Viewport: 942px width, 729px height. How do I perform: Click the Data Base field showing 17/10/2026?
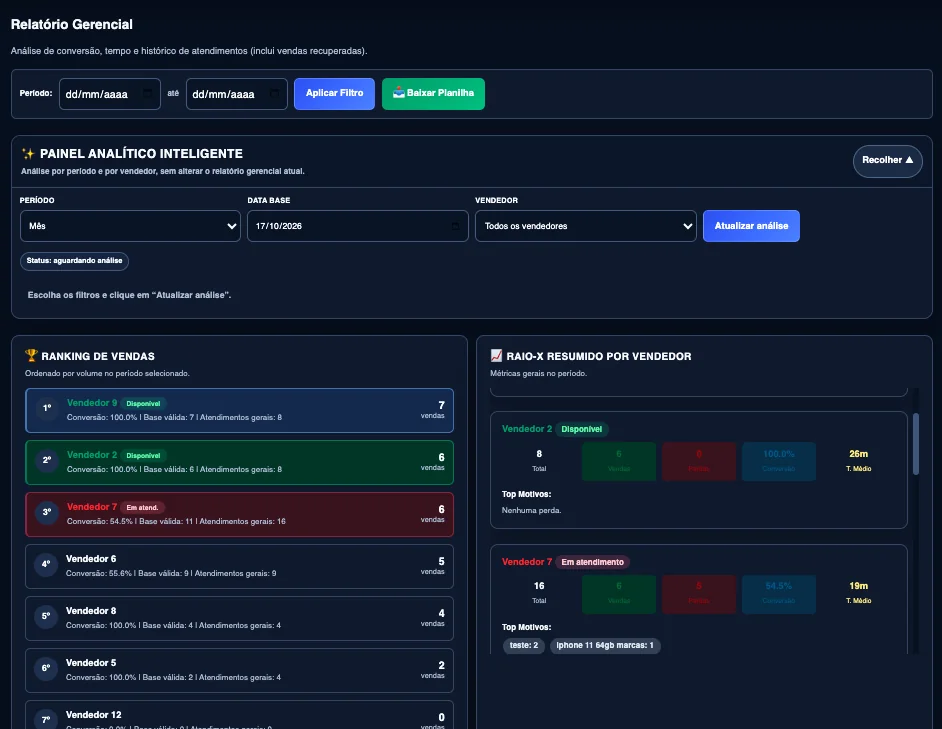click(358, 226)
